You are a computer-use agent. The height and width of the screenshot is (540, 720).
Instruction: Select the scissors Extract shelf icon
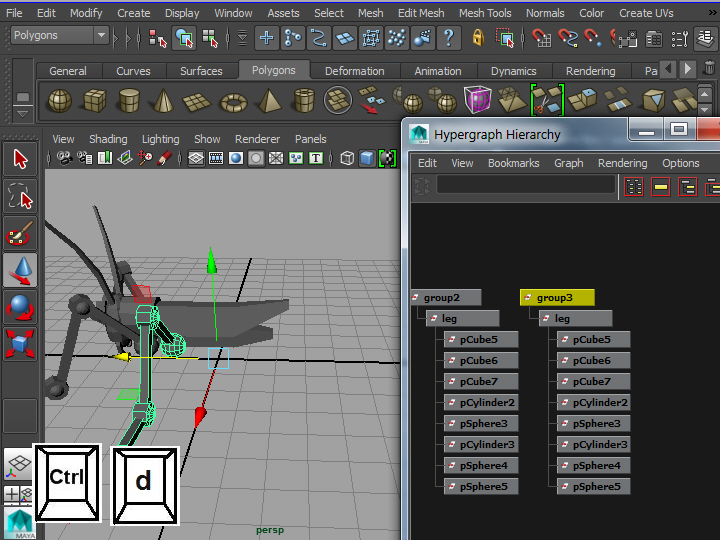(x=547, y=98)
